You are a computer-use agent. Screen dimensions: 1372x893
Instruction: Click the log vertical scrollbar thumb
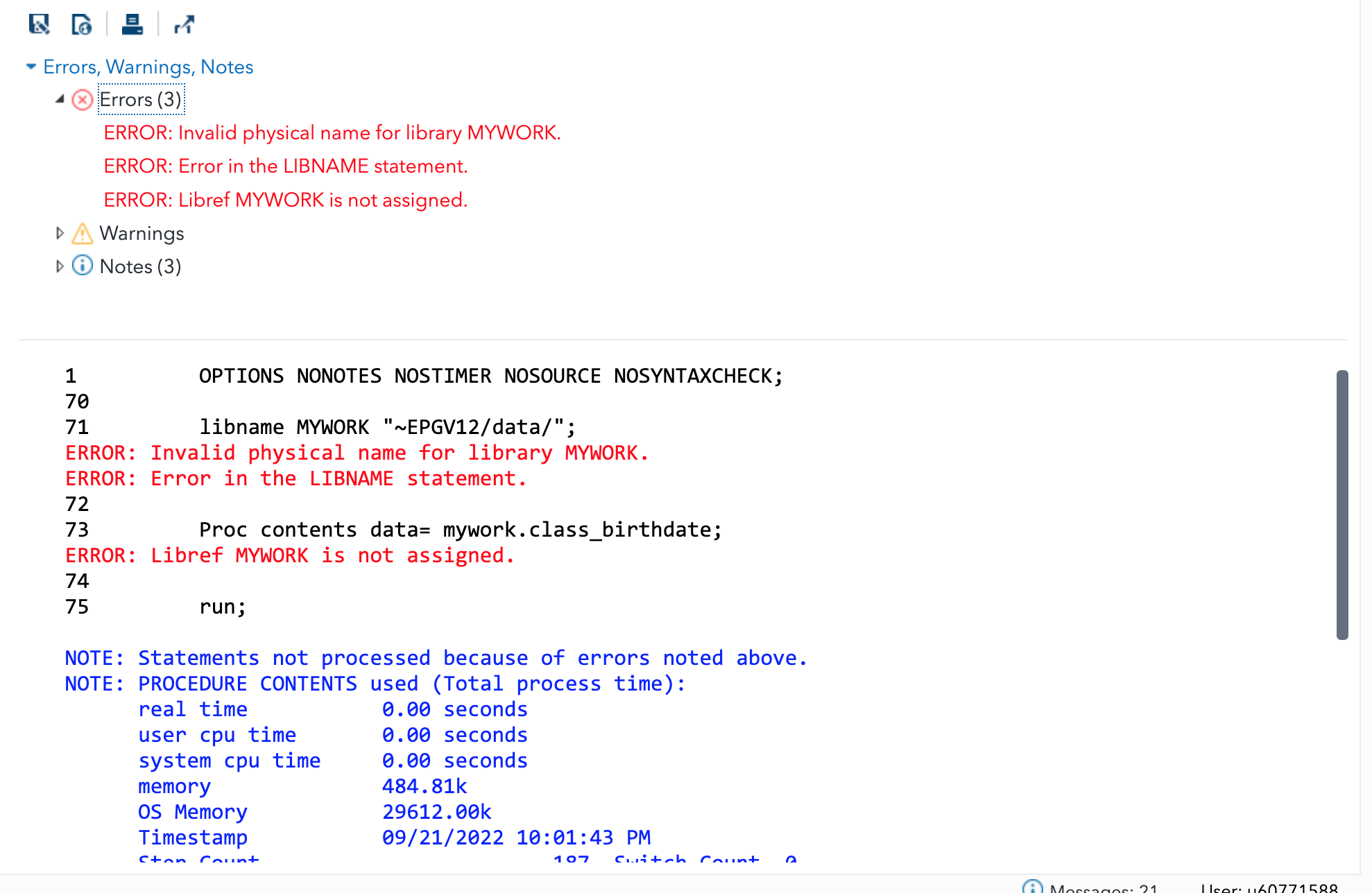click(x=1342, y=505)
